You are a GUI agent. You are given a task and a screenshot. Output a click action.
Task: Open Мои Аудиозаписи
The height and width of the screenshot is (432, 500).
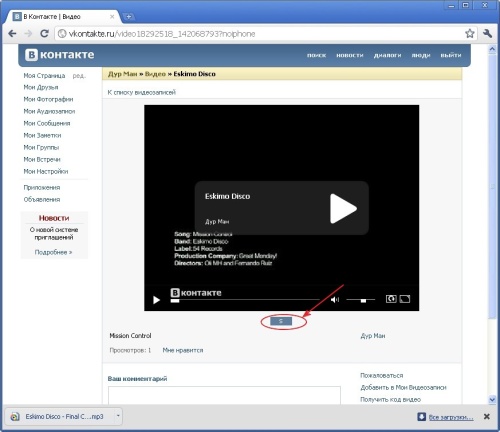49,111
